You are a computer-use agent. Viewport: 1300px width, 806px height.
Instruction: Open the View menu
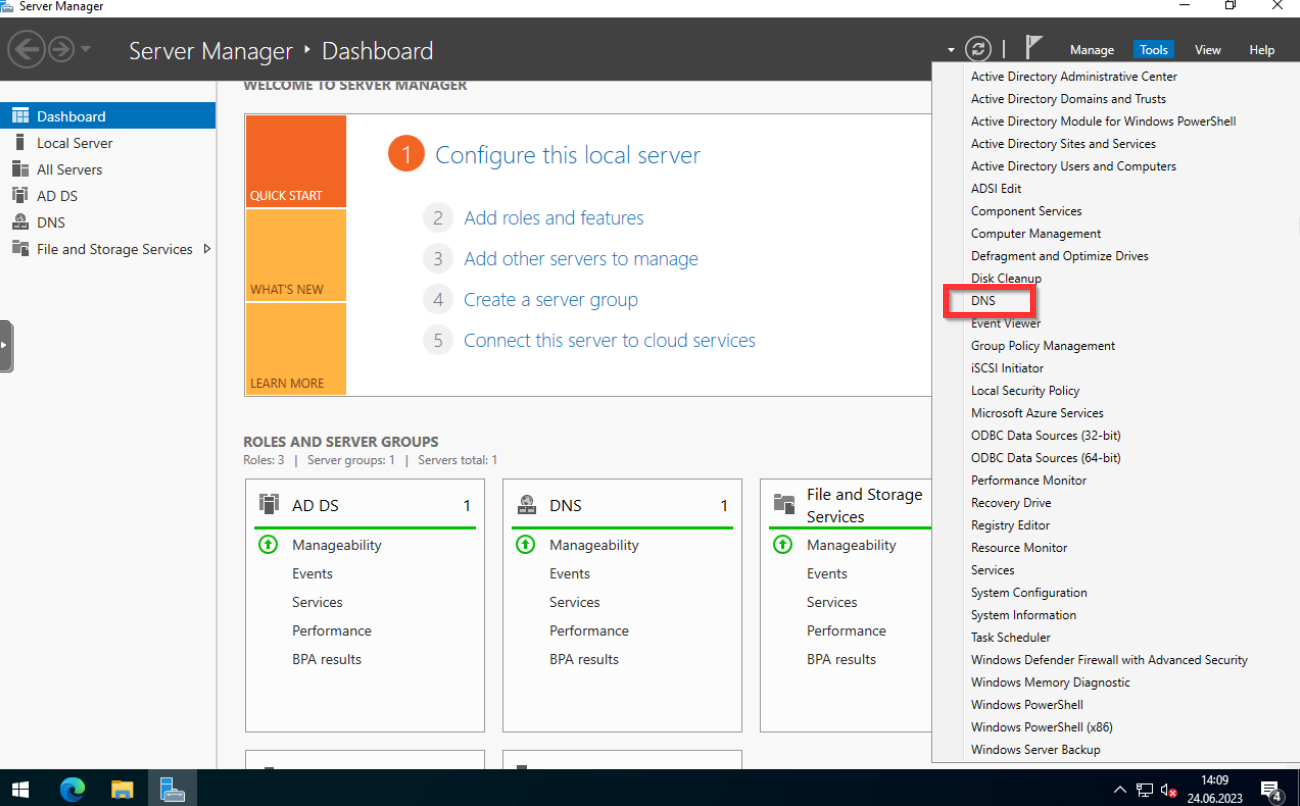click(1207, 50)
